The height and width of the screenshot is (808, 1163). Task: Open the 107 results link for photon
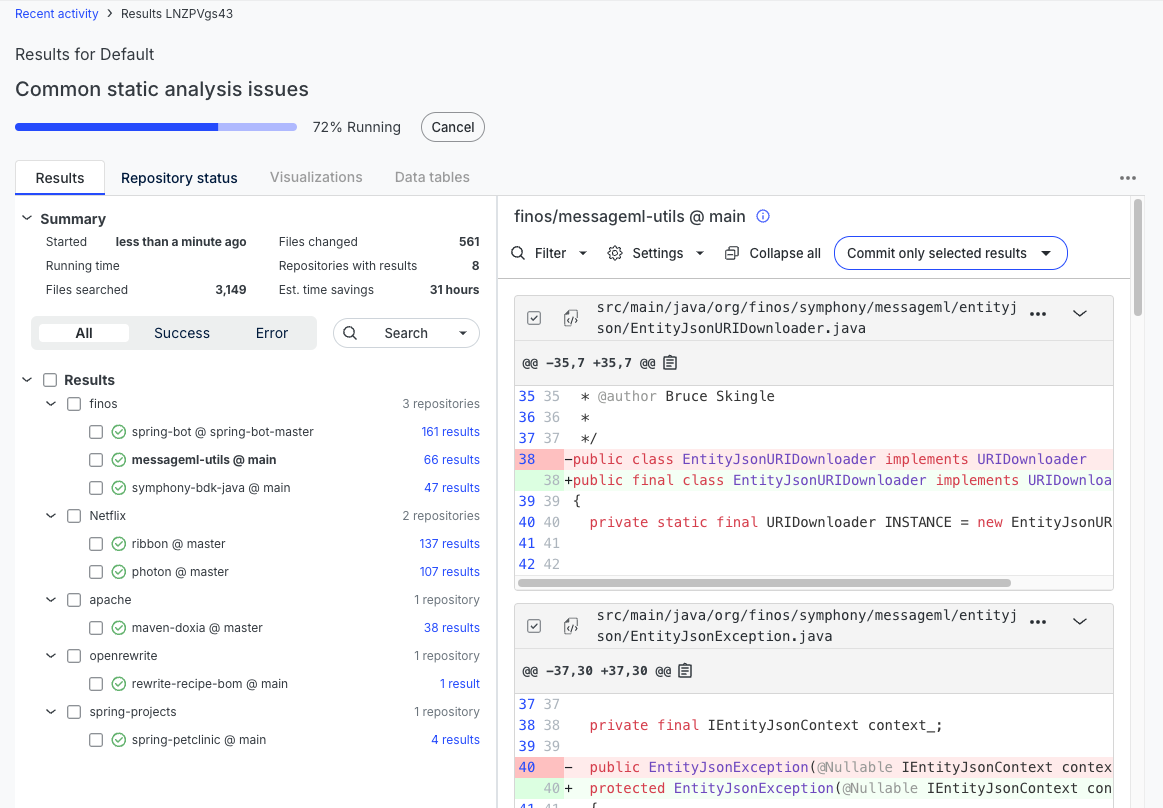point(449,572)
